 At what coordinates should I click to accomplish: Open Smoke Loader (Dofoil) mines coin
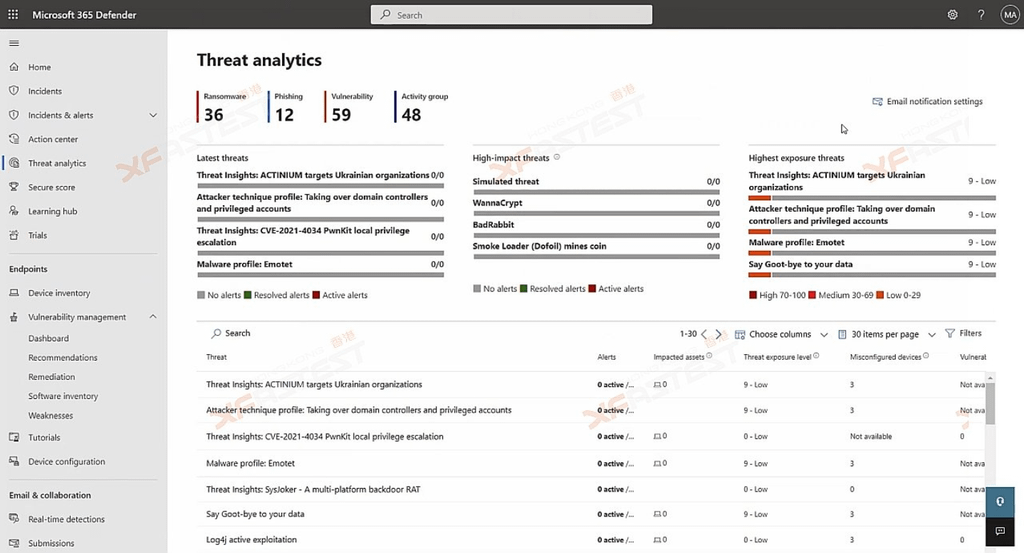(539, 245)
